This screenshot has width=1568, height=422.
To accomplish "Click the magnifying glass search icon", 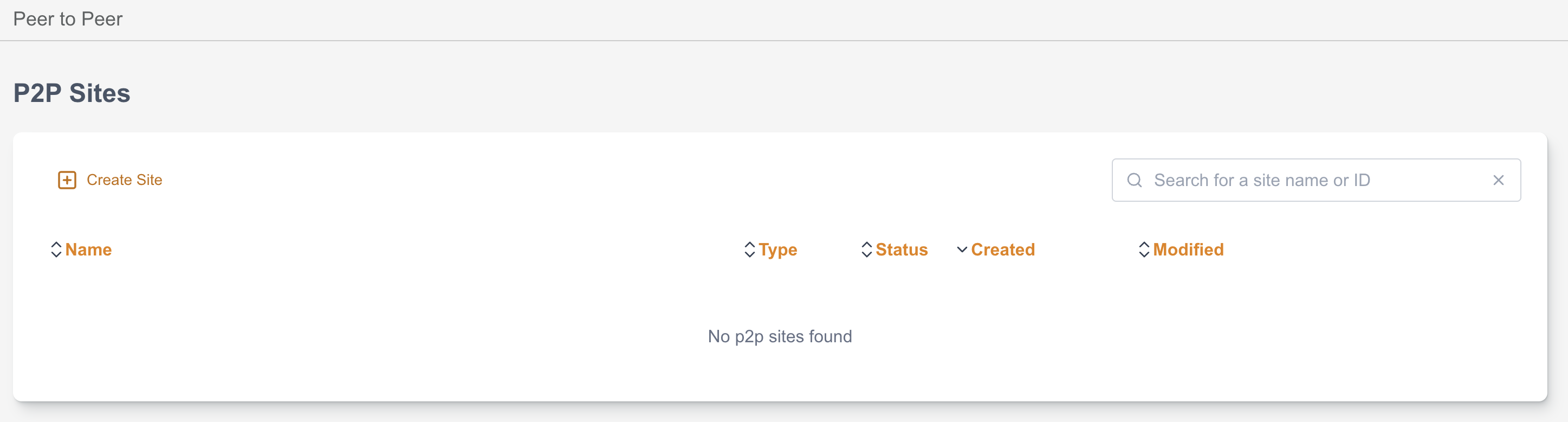I will tap(1135, 180).
